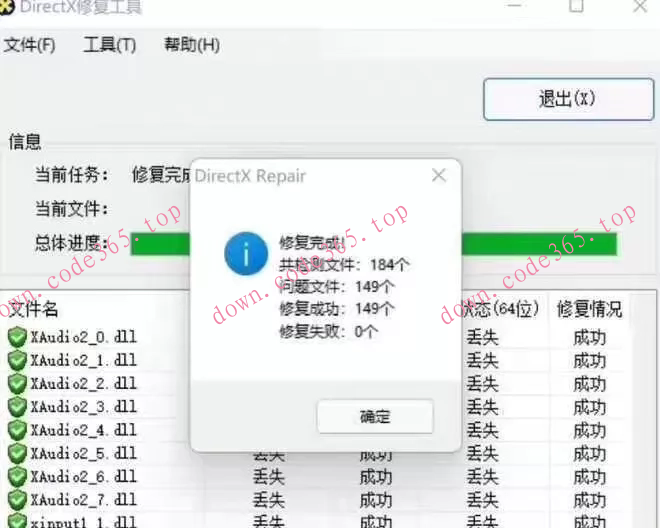Click the 当前文件 label
The image size is (660, 528).
click(x=71, y=209)
